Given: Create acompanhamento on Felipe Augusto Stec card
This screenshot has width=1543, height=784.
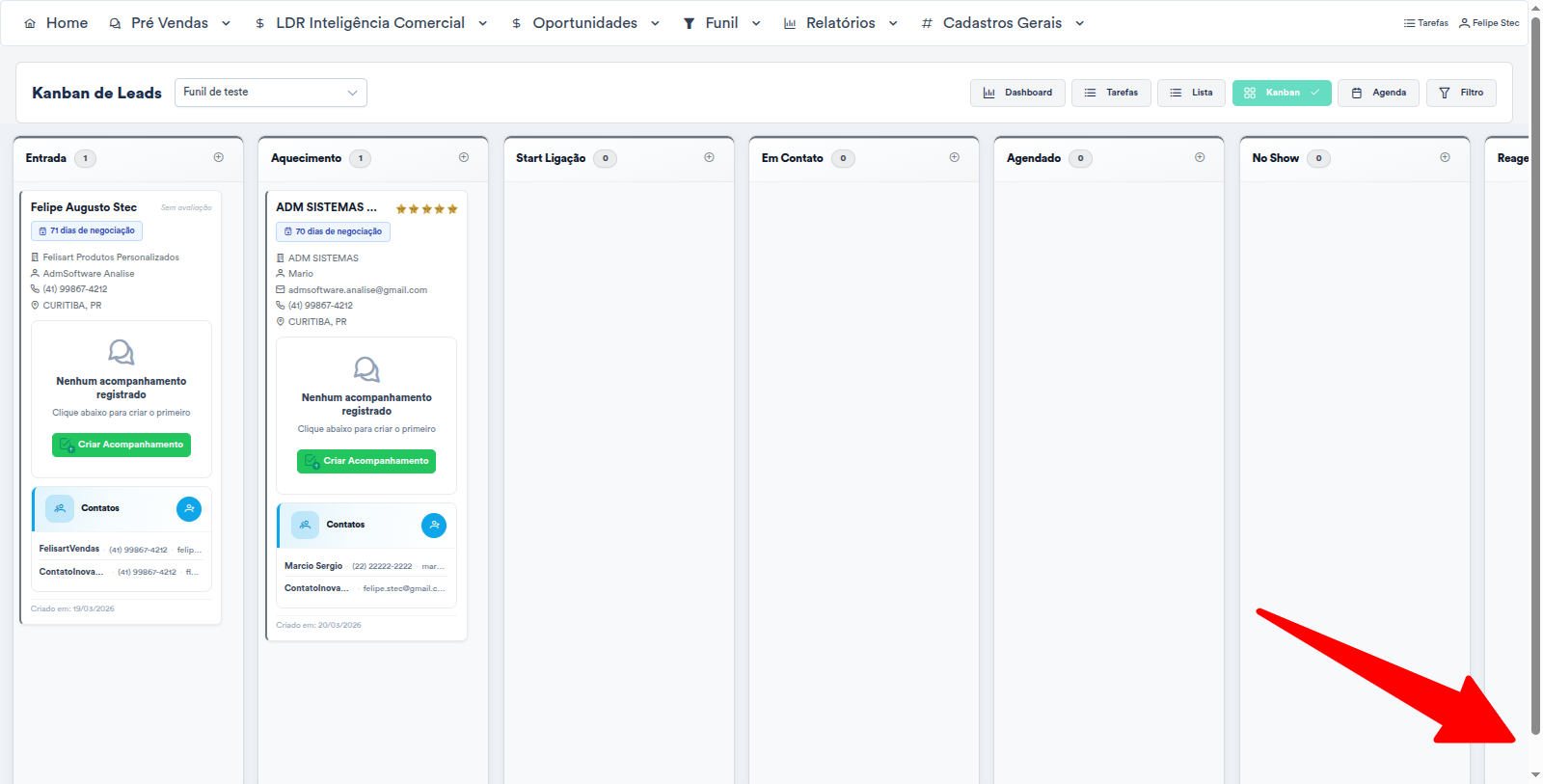Looking at the screenshot, I should (122, 445).
